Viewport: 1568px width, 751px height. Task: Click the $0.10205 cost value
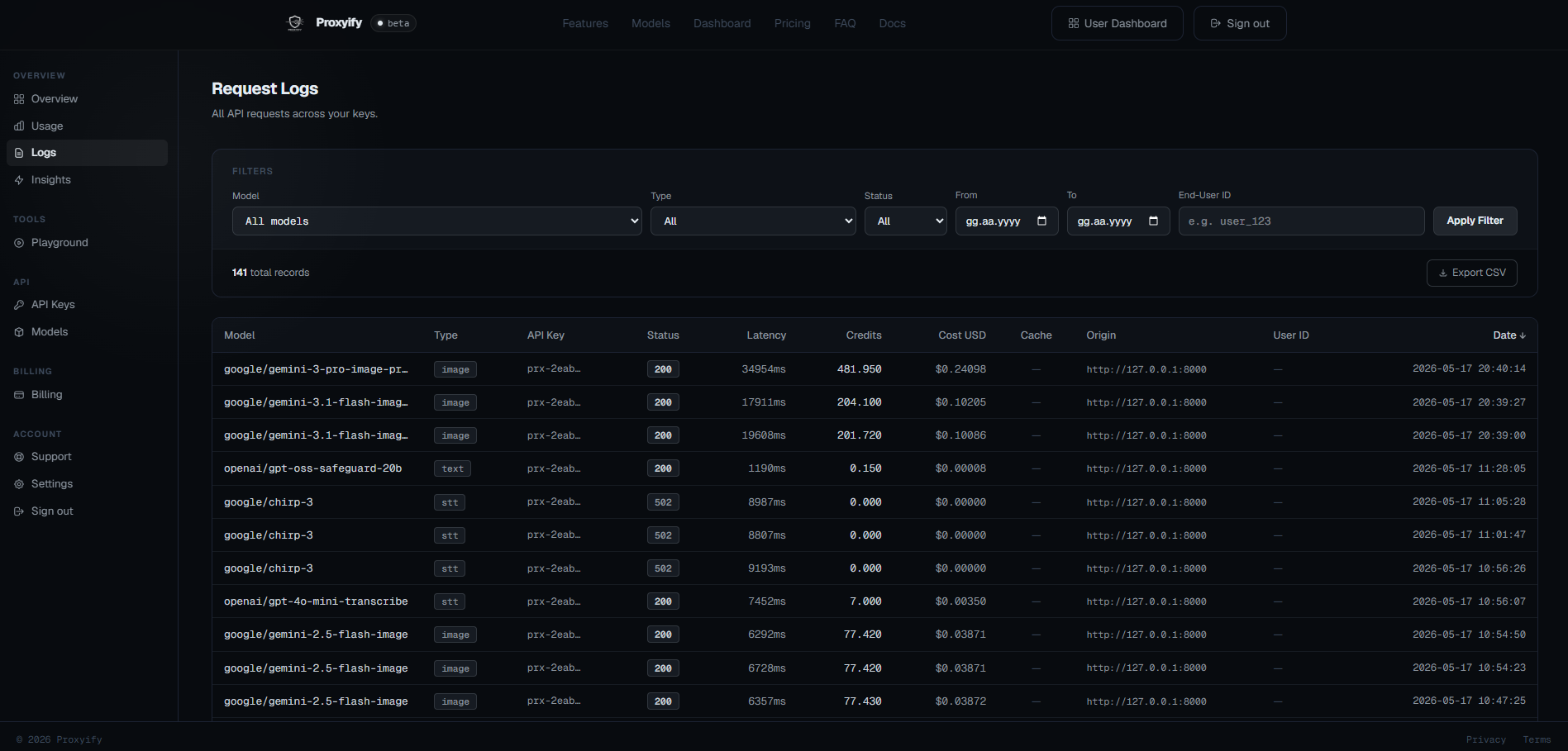(960, 402)
